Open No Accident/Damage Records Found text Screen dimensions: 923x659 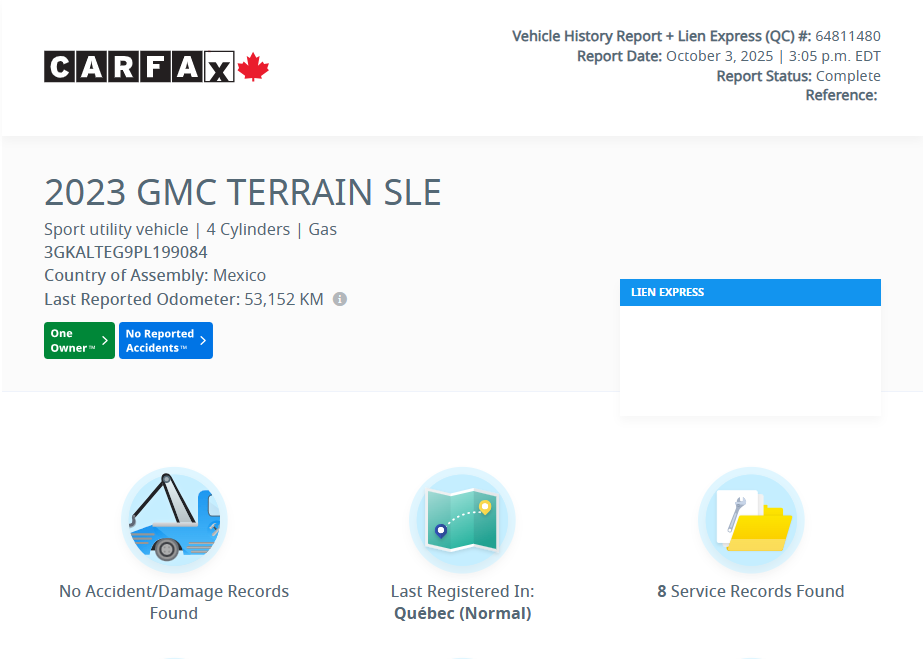tap(174, 602)
